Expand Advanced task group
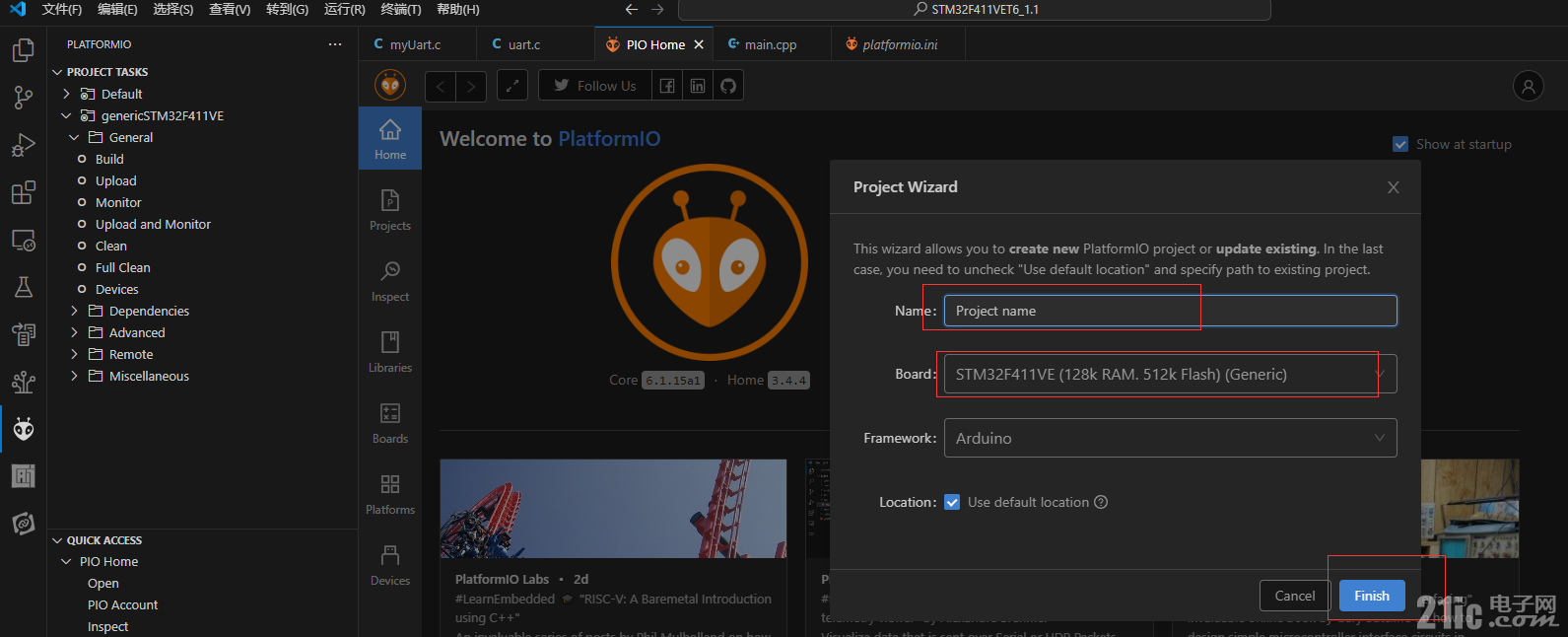Image resolution: width=1568 pixels, height=637 pixels. click(x=74, y=332)
